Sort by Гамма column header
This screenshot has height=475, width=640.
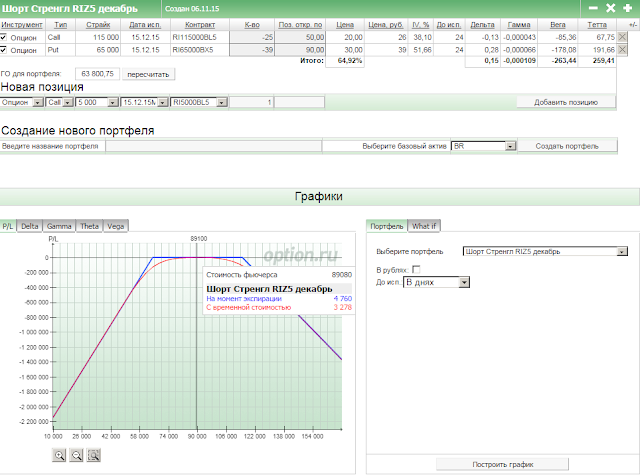(x=519, y=25)
